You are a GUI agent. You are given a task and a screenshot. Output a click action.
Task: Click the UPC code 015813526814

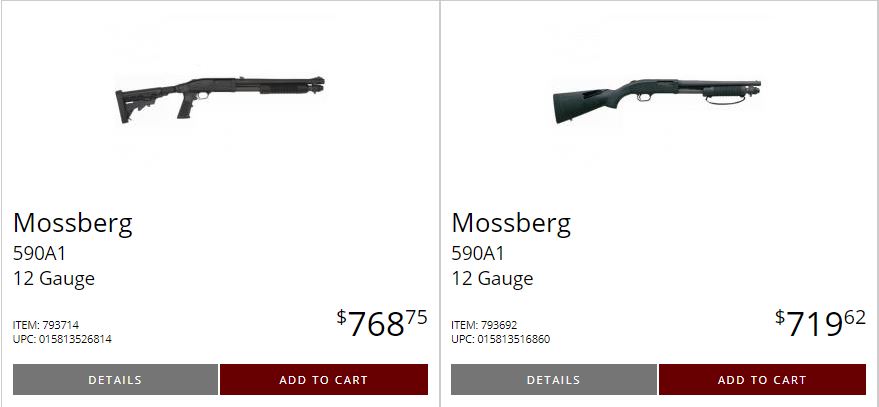click(x=73, y=339)
